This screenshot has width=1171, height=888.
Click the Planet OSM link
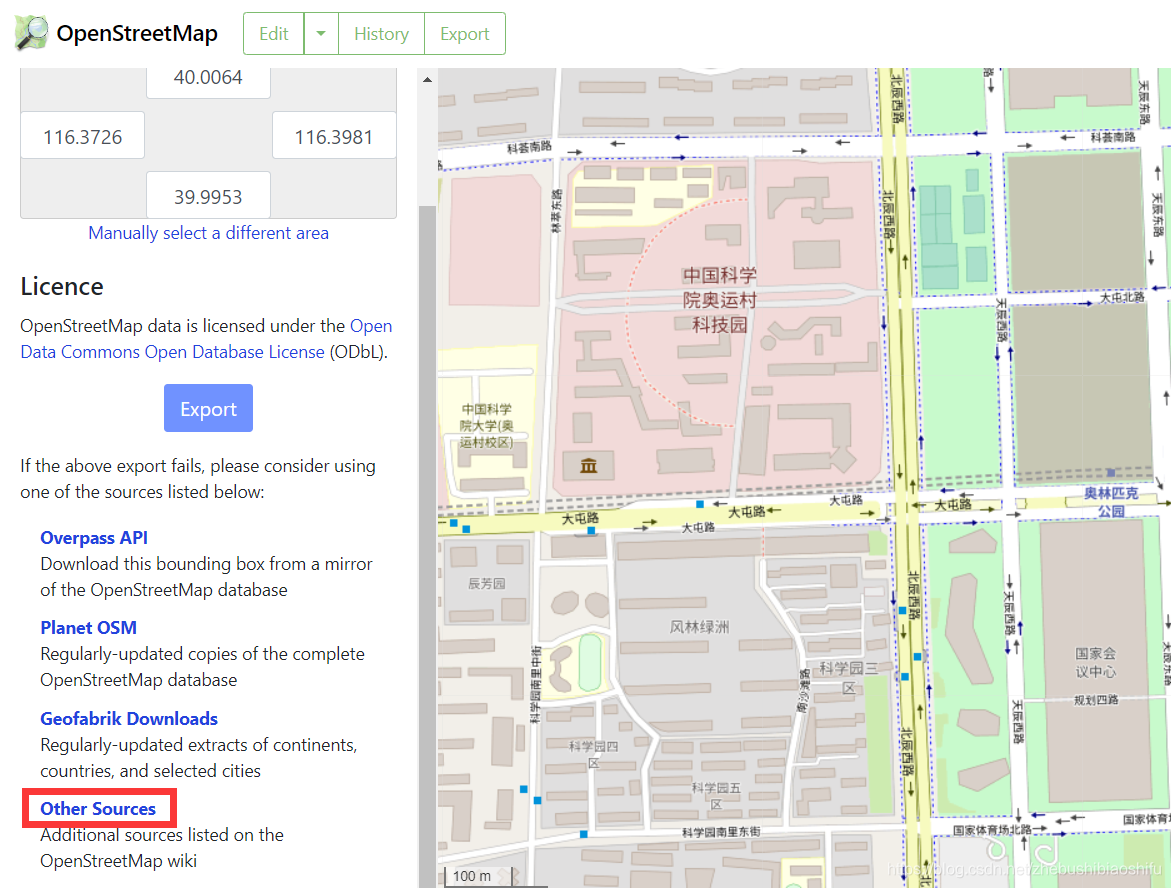coord(88,627)
